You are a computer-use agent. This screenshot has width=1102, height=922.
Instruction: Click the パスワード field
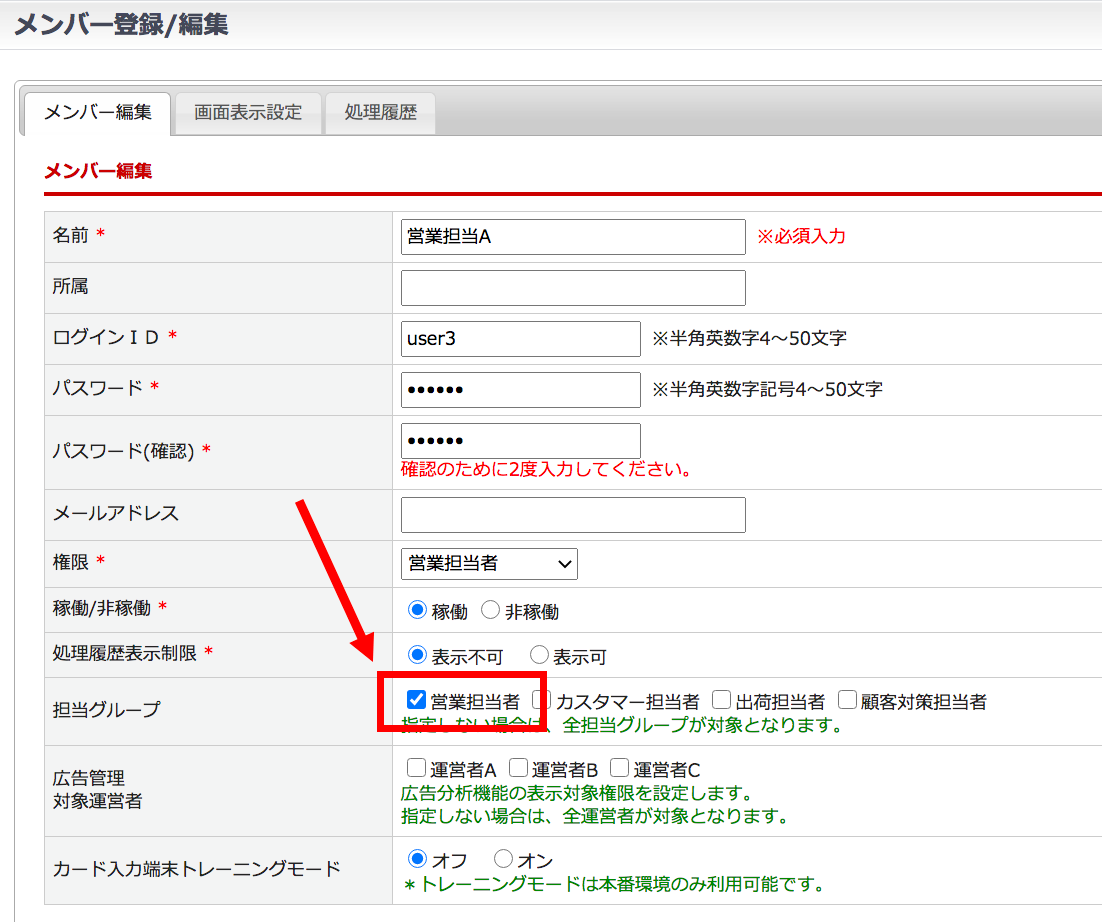tap(520, 390)
